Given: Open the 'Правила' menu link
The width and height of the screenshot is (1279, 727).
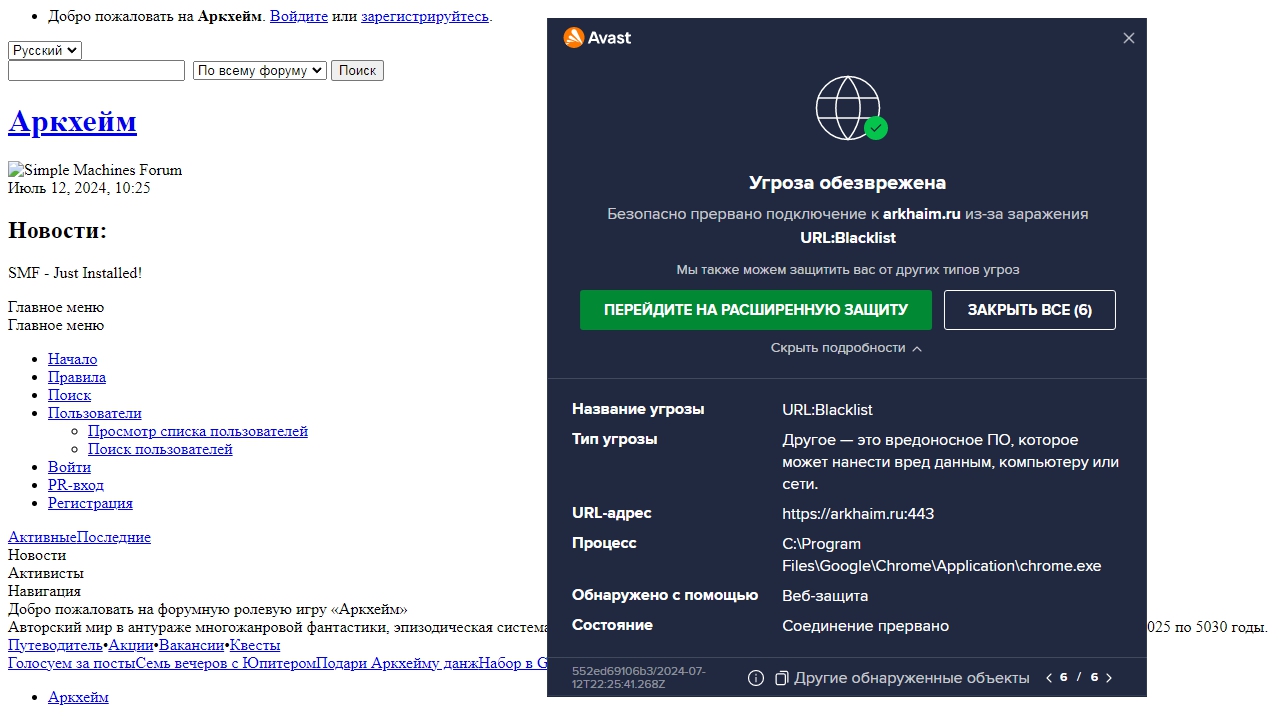Looking at the screenshot, I should [77, 377].
